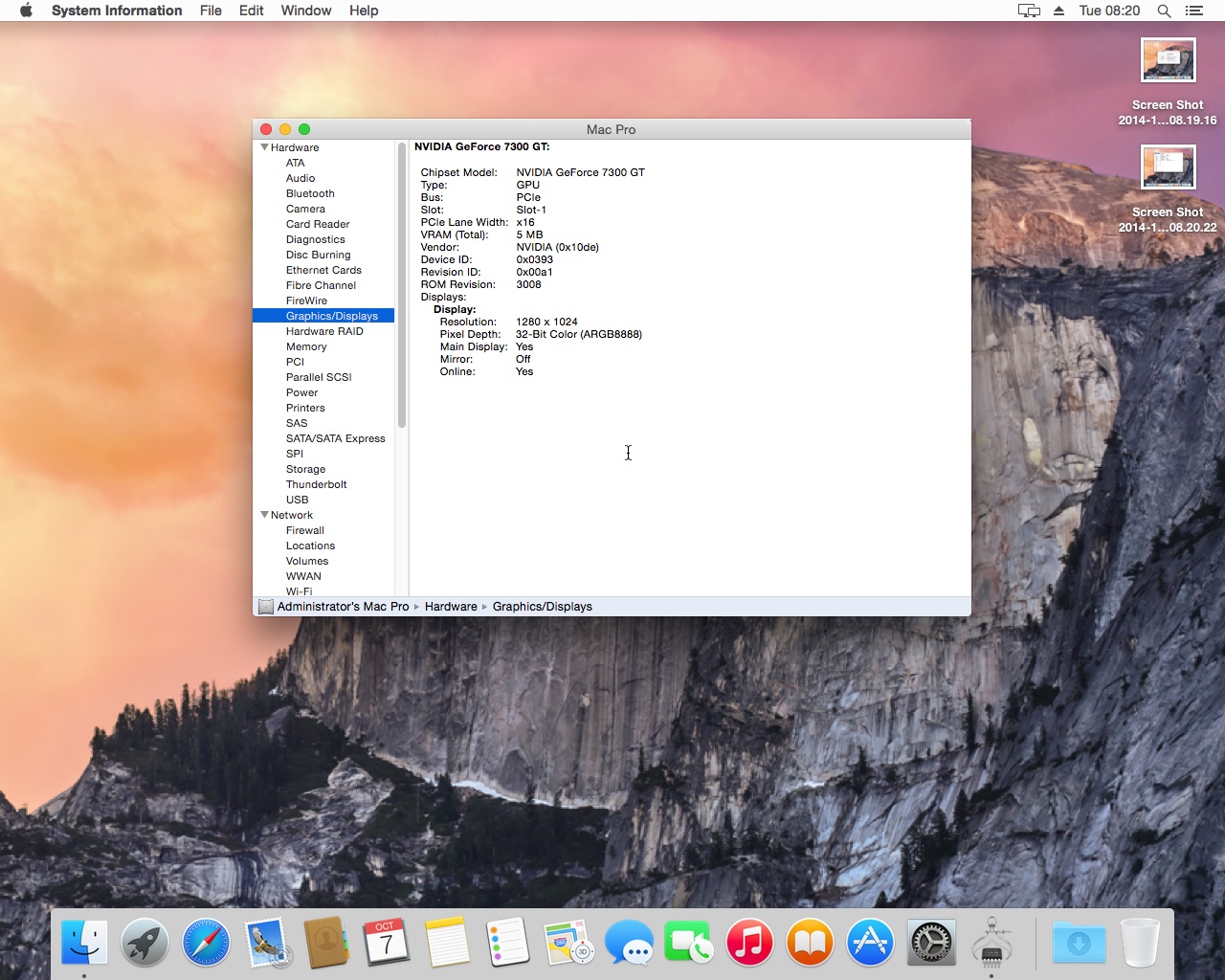Viewport: 1225px width, 980px height.
Task: Open the Apple menu
Action: [26, 11]
